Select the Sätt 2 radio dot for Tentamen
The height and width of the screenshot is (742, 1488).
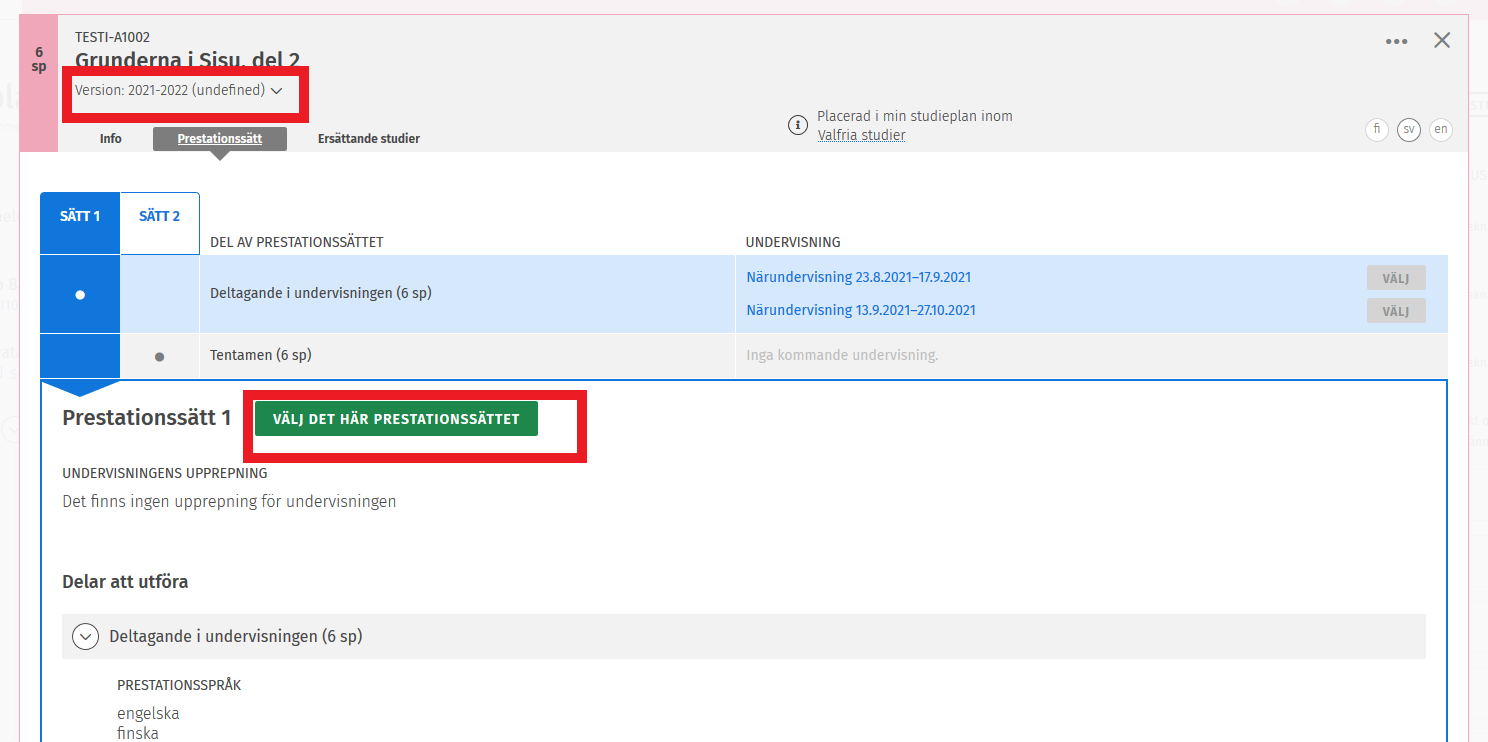click(160, 356)
